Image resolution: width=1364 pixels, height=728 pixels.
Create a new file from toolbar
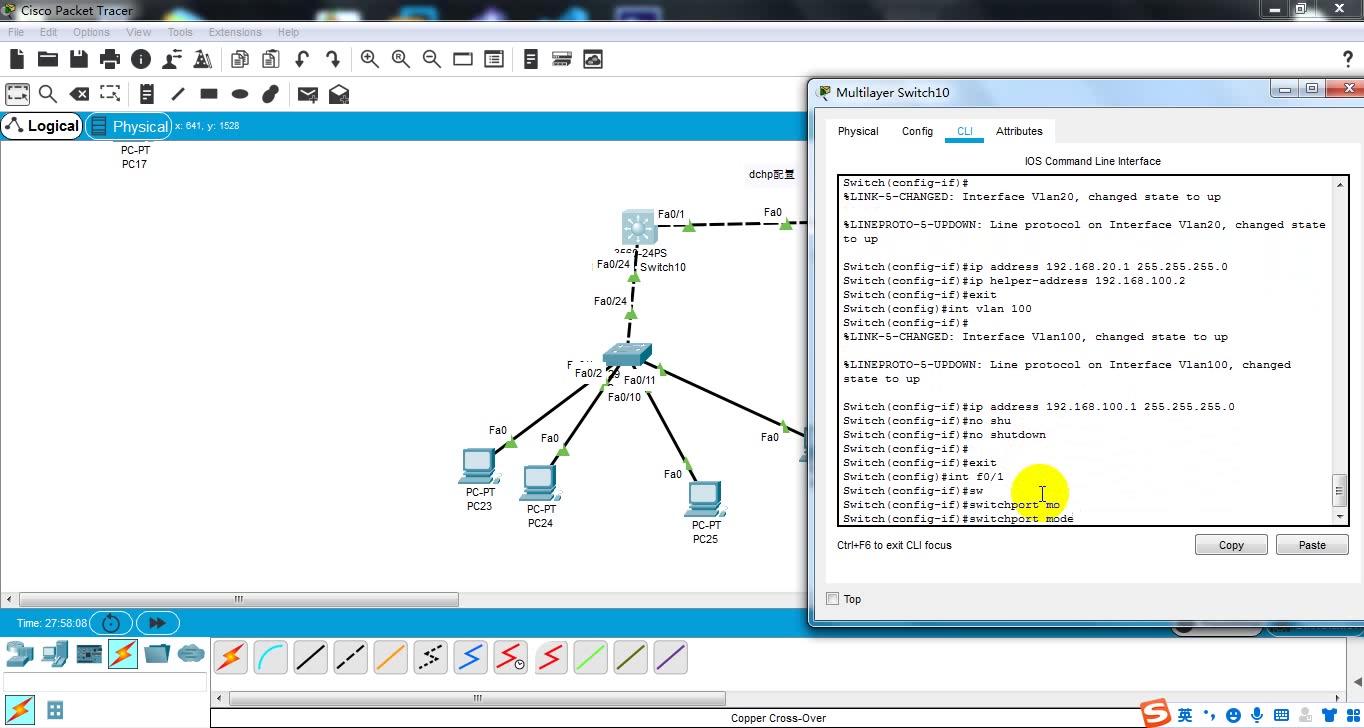pyautogui.click(x=17, y=59)
